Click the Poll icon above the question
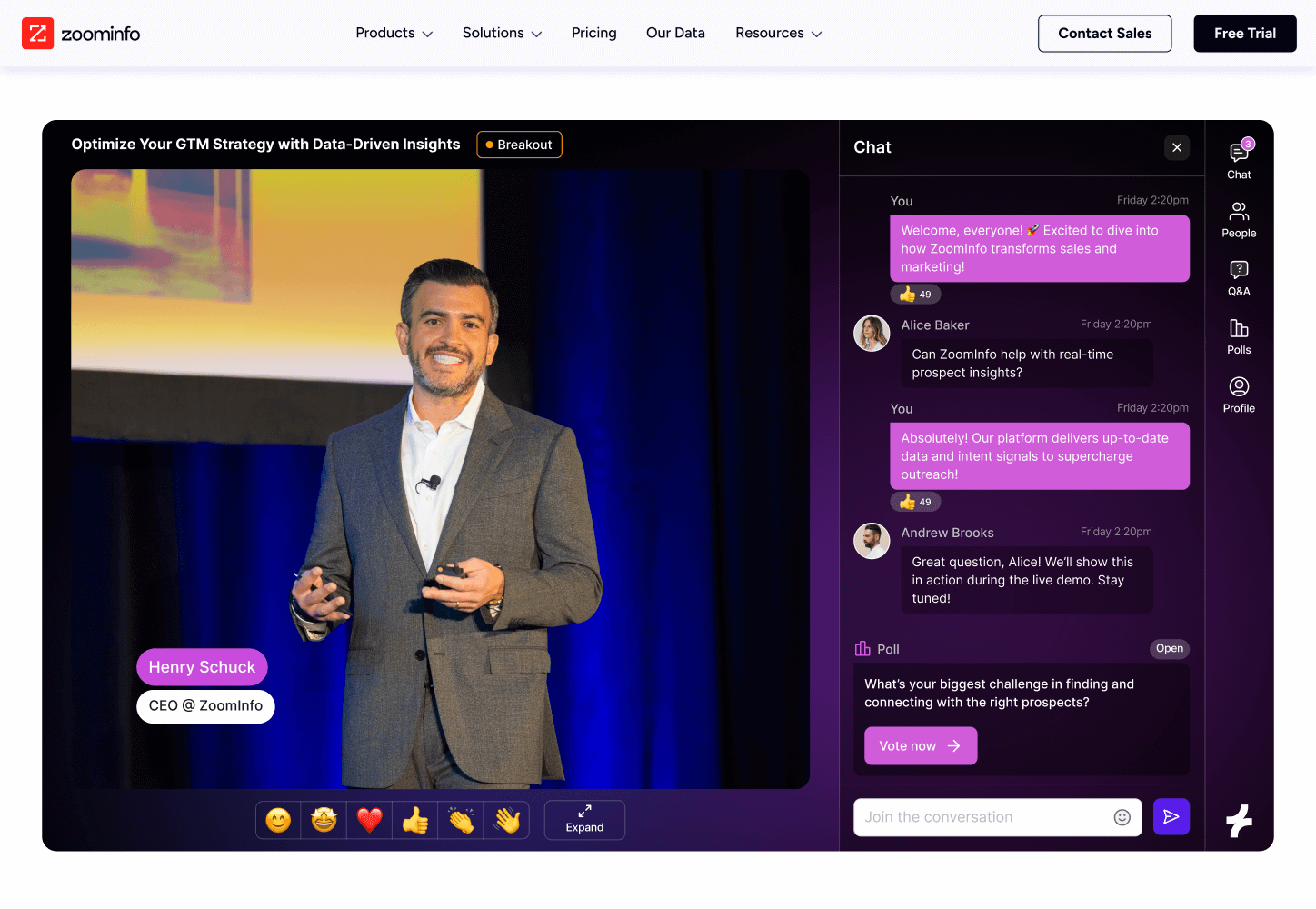 (862, 649)
